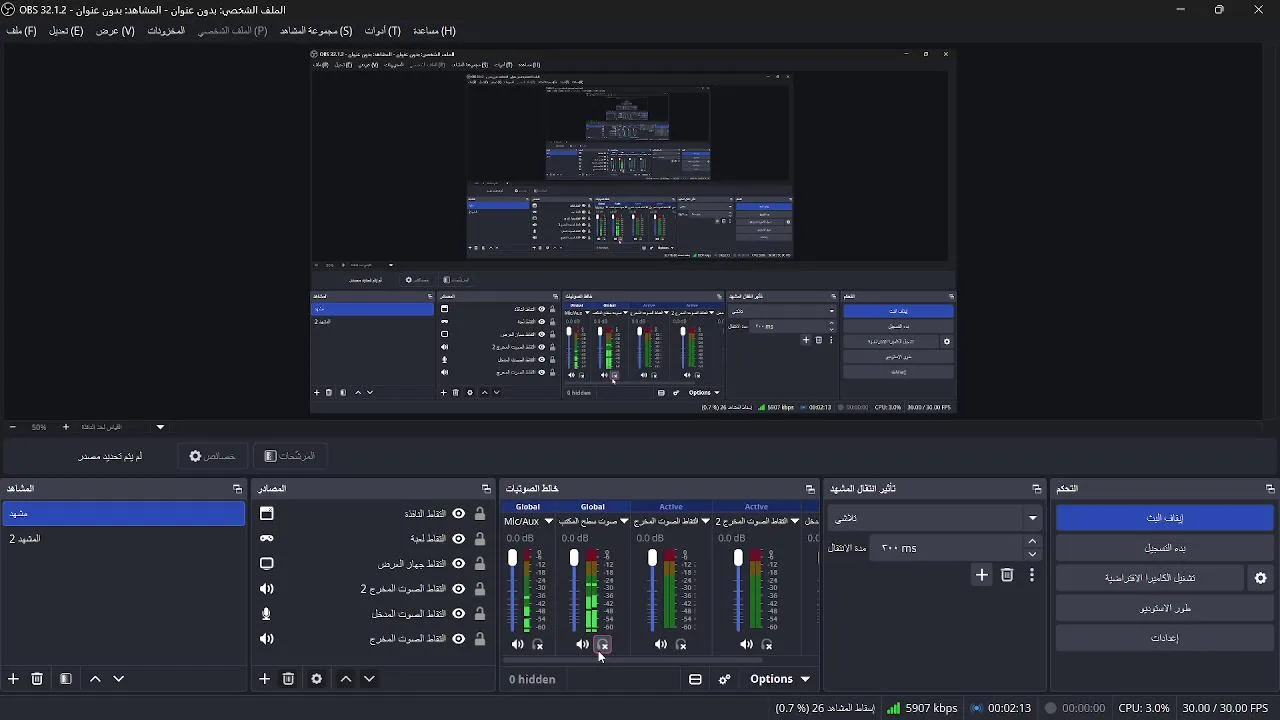
Task: Open إعدادات settings button
Action: (1164, 638)
